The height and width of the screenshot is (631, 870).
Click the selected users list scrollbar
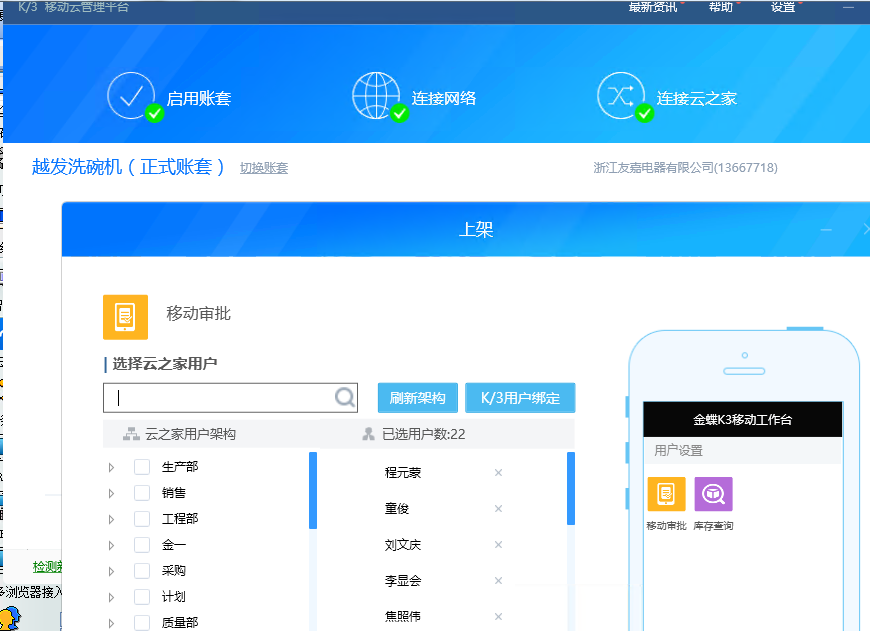[x=571, y=488]
